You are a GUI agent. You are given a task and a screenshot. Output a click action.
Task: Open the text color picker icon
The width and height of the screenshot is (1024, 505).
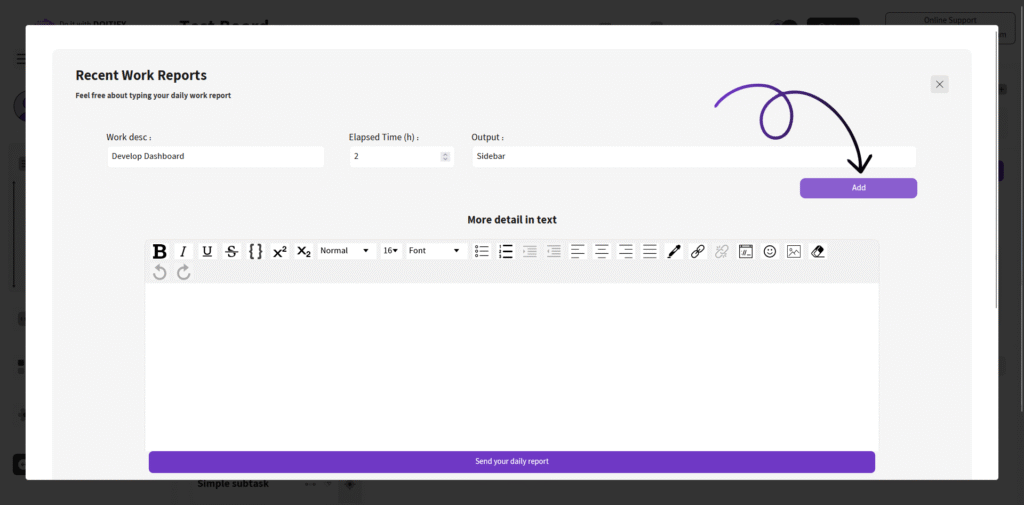point(674,252)
